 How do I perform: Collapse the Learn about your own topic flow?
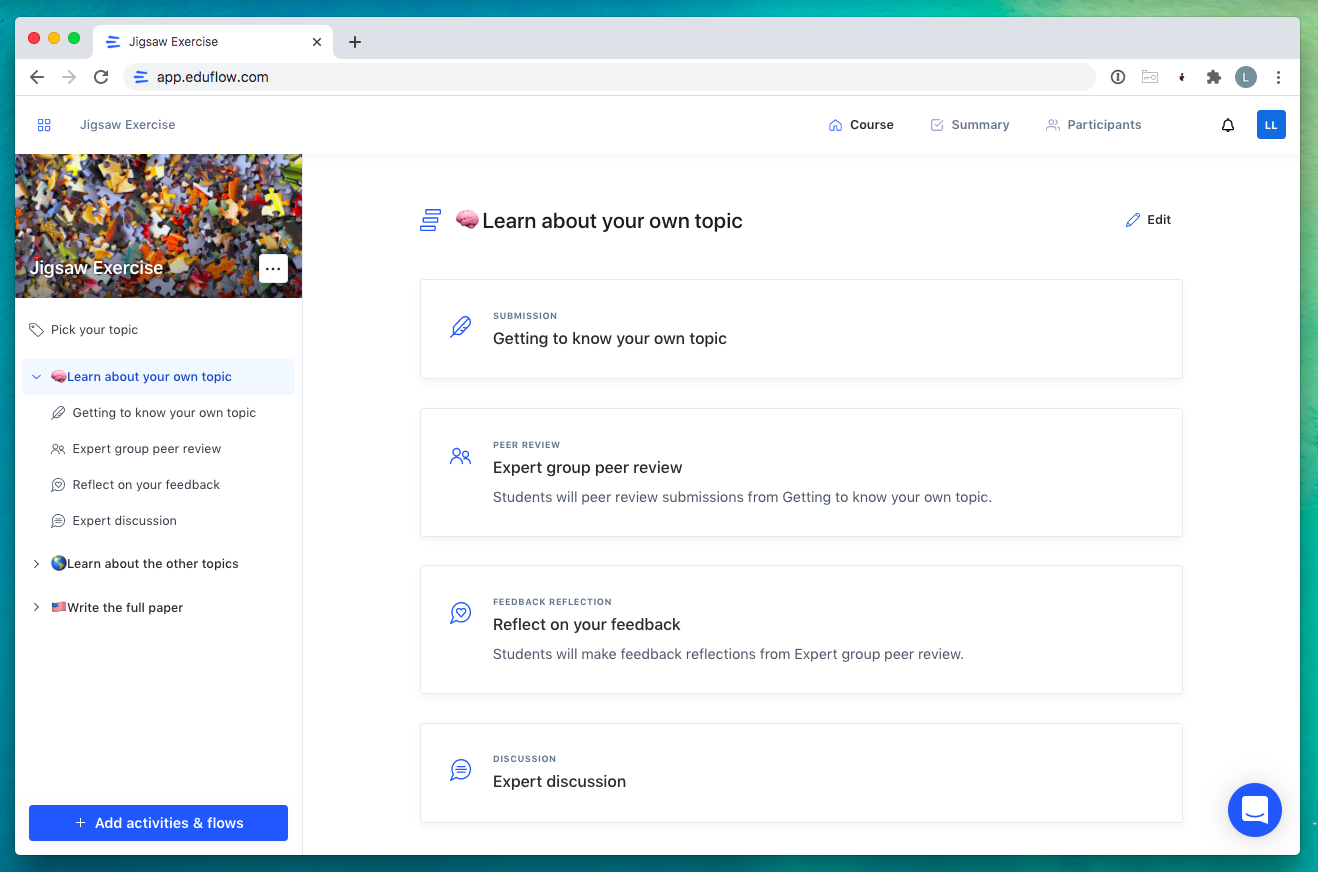(x=36, y=377)
